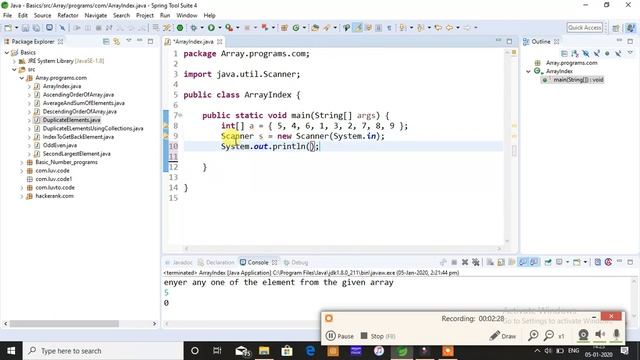Pause the screen recording

click(340, 336)
